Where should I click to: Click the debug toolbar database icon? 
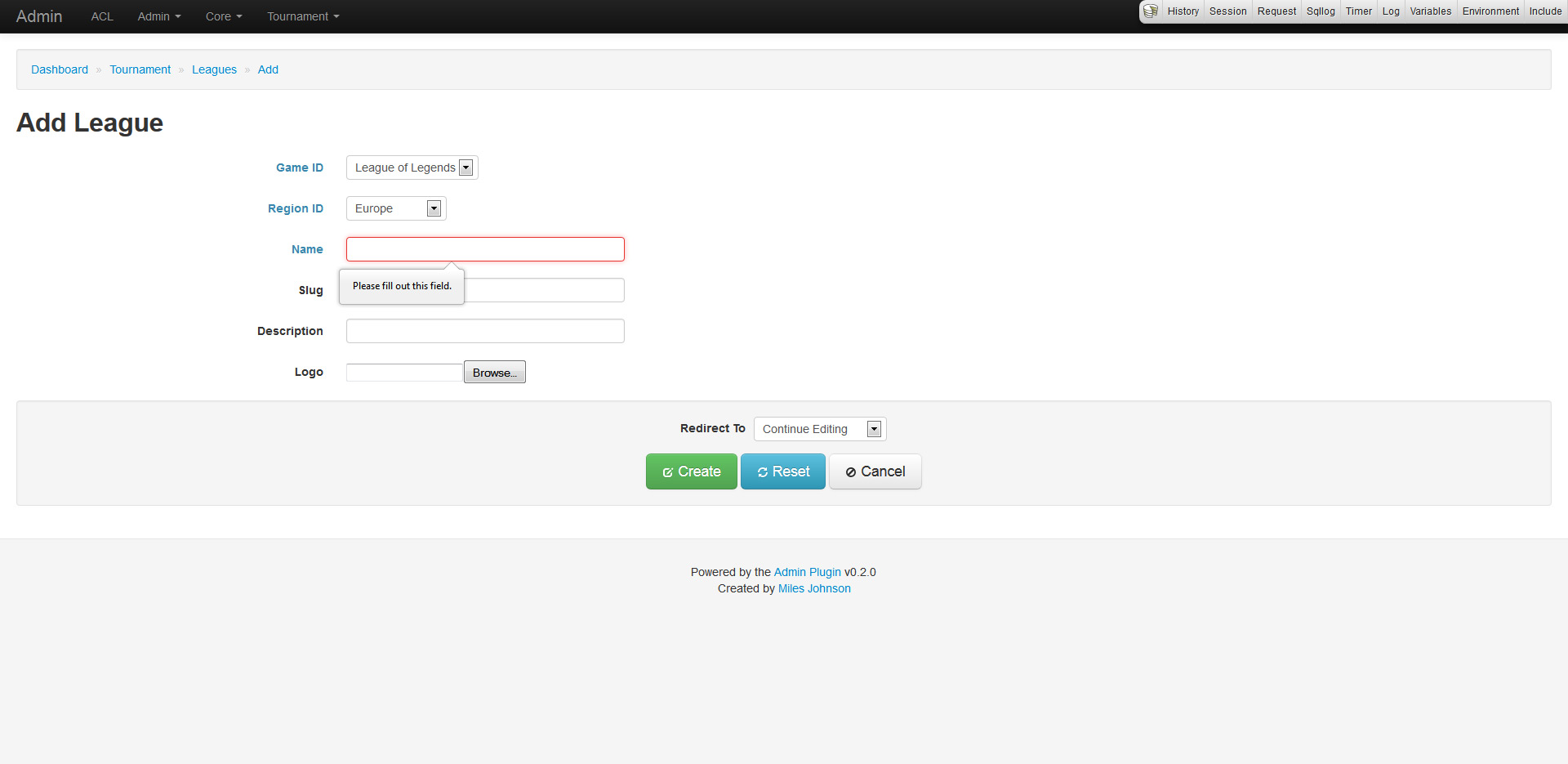pyautogui.click(x=1151, y=11)
